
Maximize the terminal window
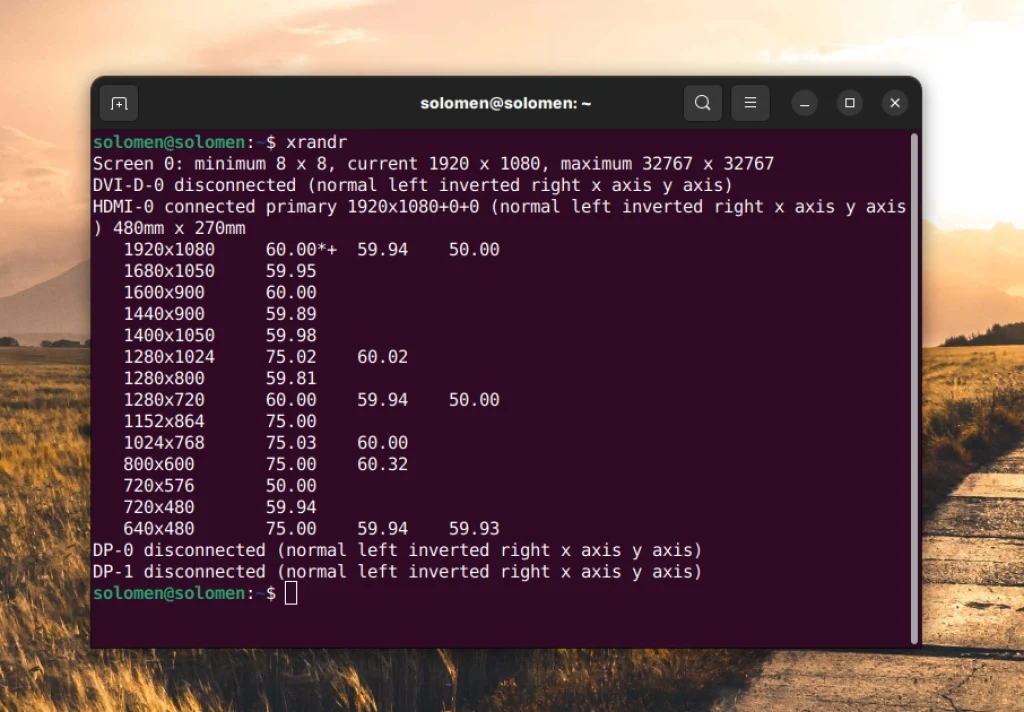click(x=849, y=103)
